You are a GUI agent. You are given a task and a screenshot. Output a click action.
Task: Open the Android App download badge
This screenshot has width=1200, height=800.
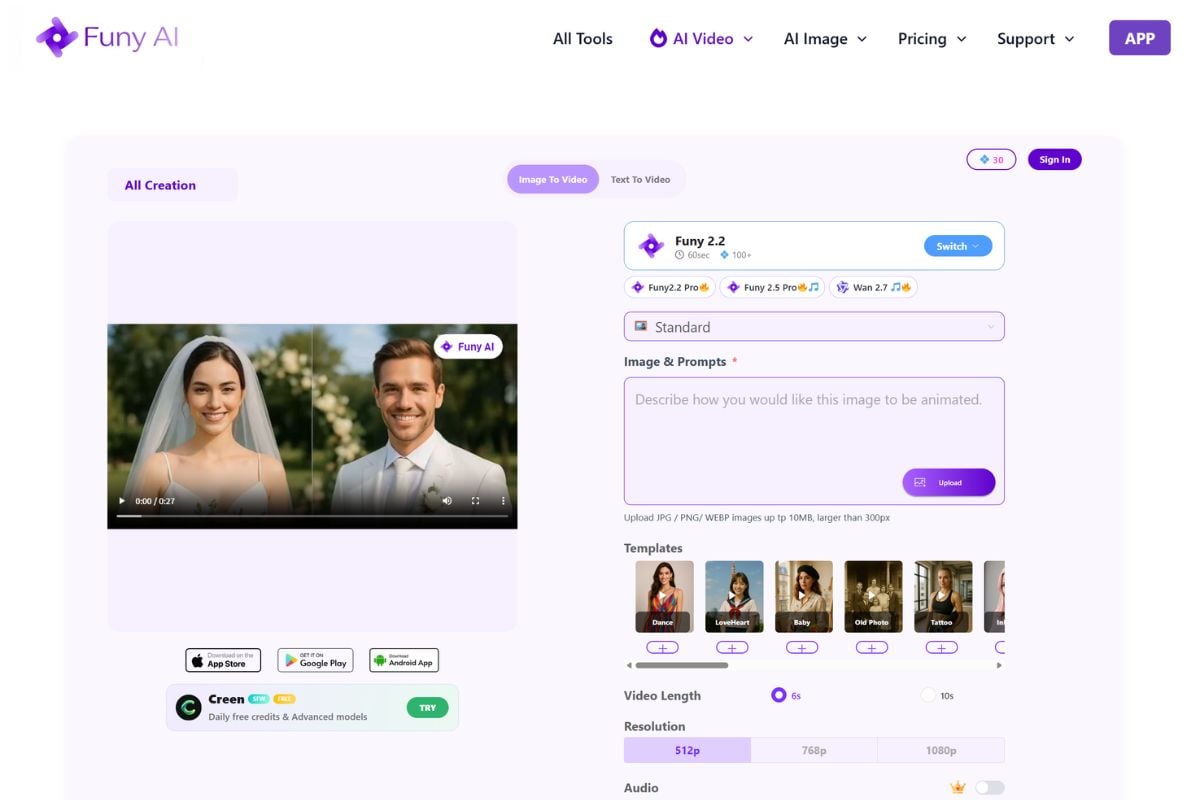[x=404, y=660]
